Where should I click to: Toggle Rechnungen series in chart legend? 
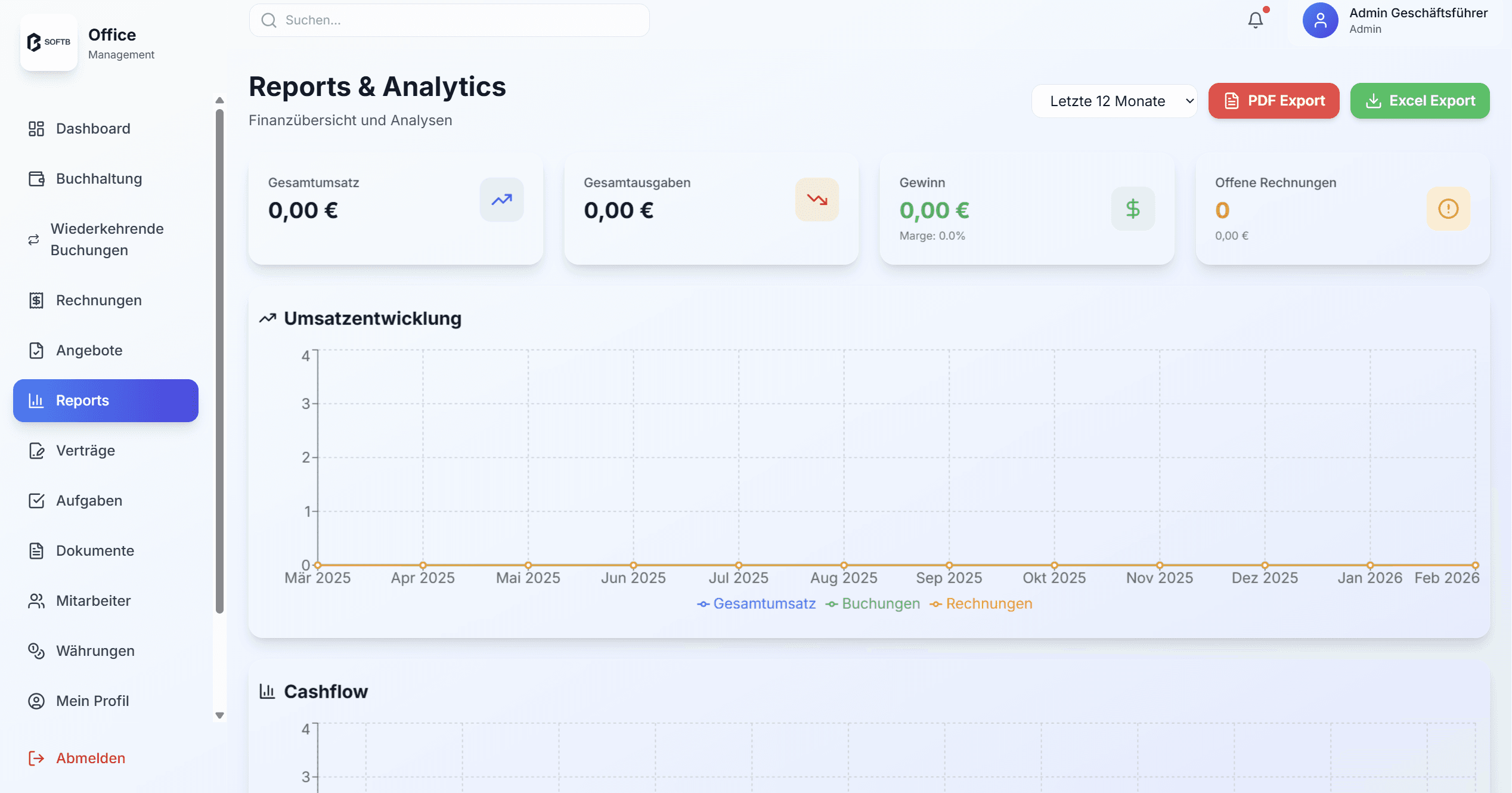click(981, 603)
